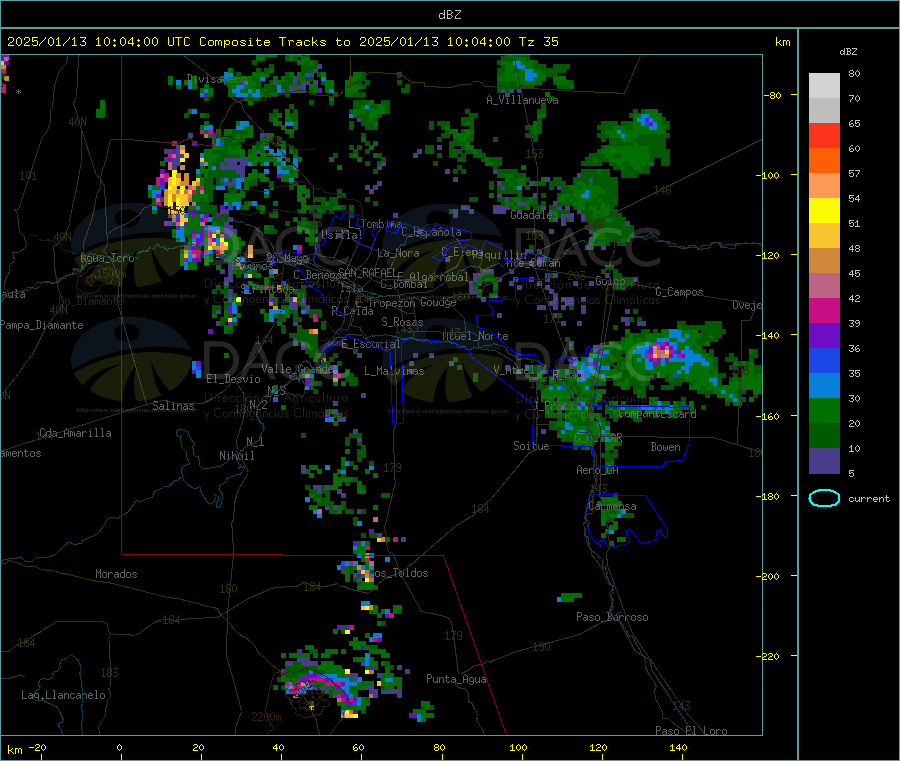
Task: Select the light gray 80 dBZ swatch
Action: [824, 86]
